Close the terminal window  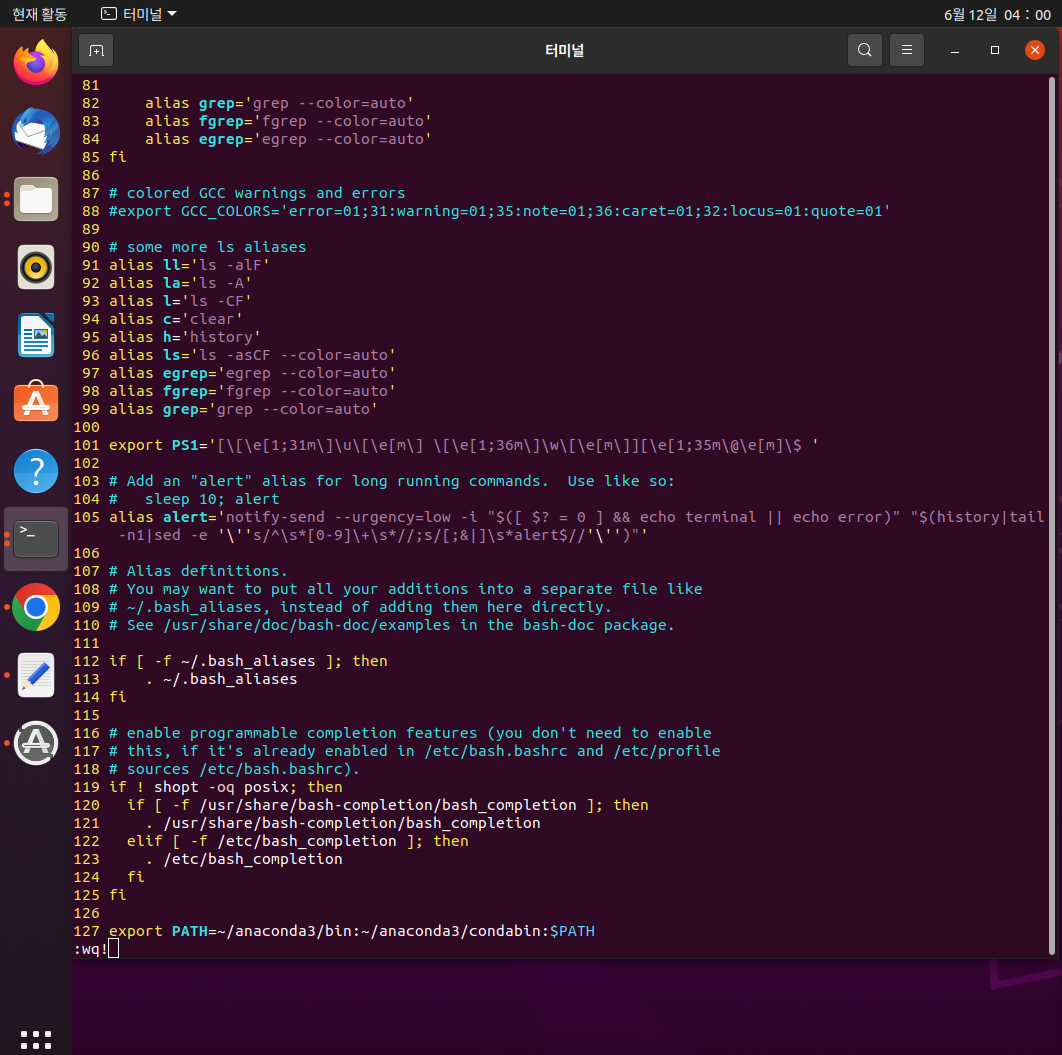pyautogui.click(x=1034, y=50)
